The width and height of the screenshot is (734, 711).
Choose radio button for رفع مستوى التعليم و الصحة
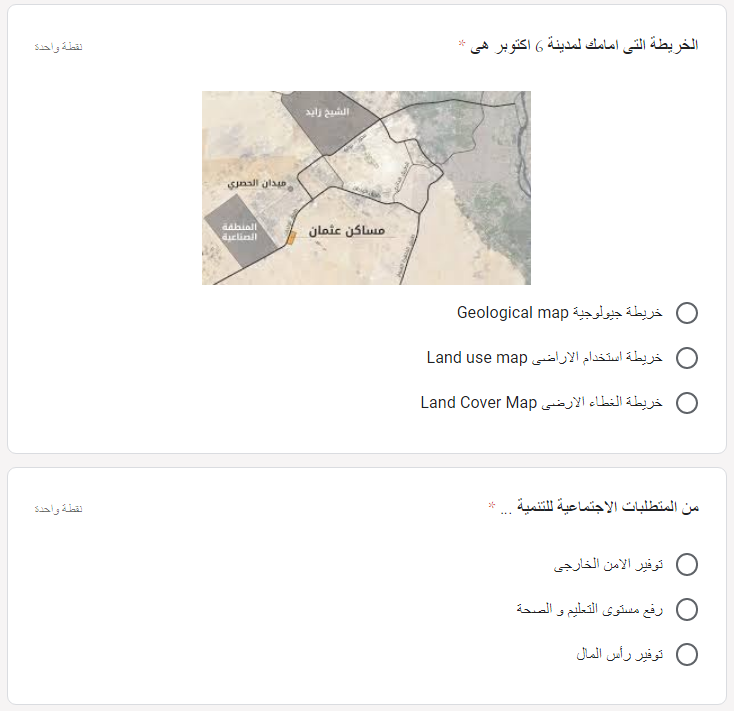click(687, 609)
